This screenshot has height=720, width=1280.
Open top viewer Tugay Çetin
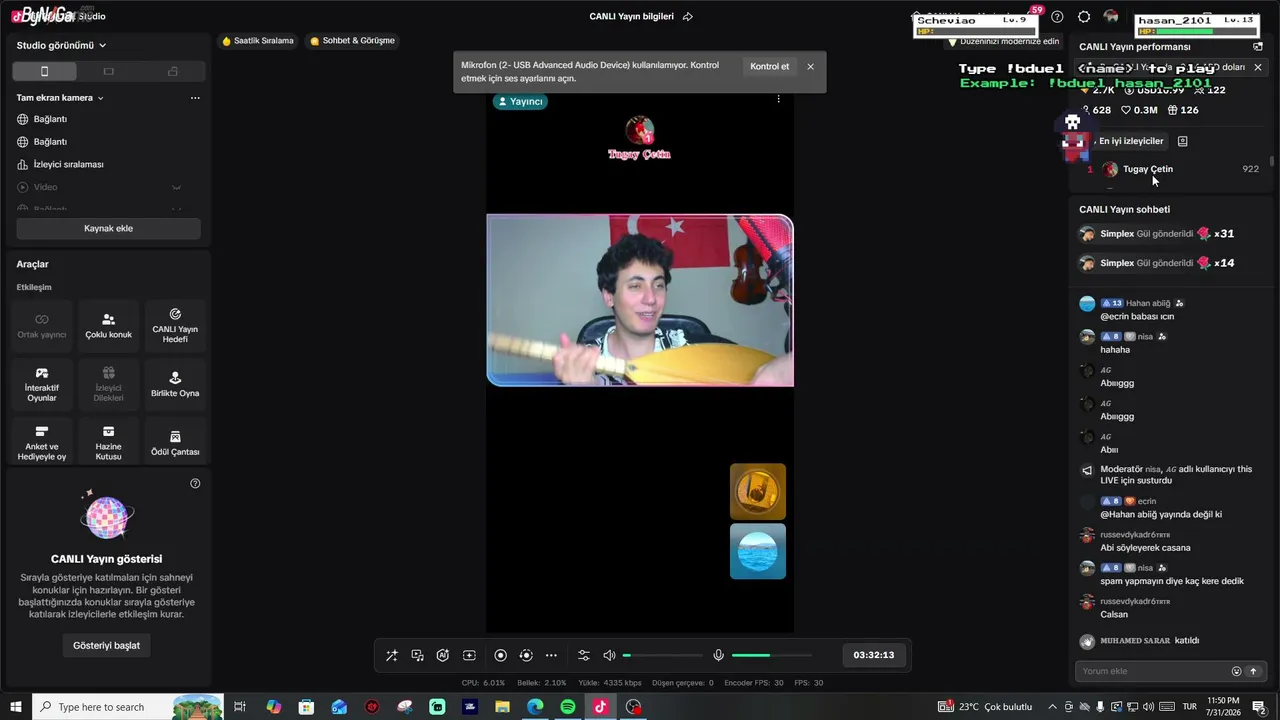coord(1147,169)
